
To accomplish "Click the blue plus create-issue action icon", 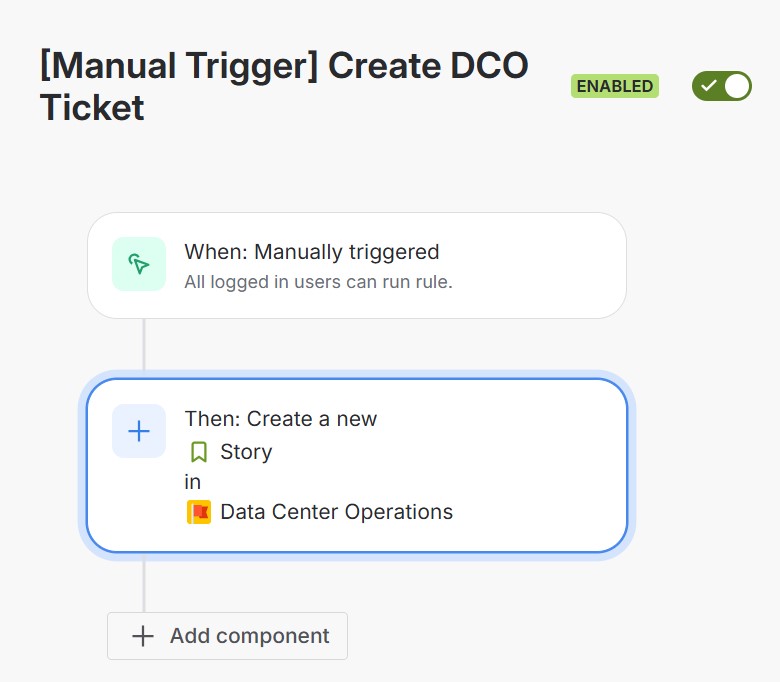I will pos(139,431).
